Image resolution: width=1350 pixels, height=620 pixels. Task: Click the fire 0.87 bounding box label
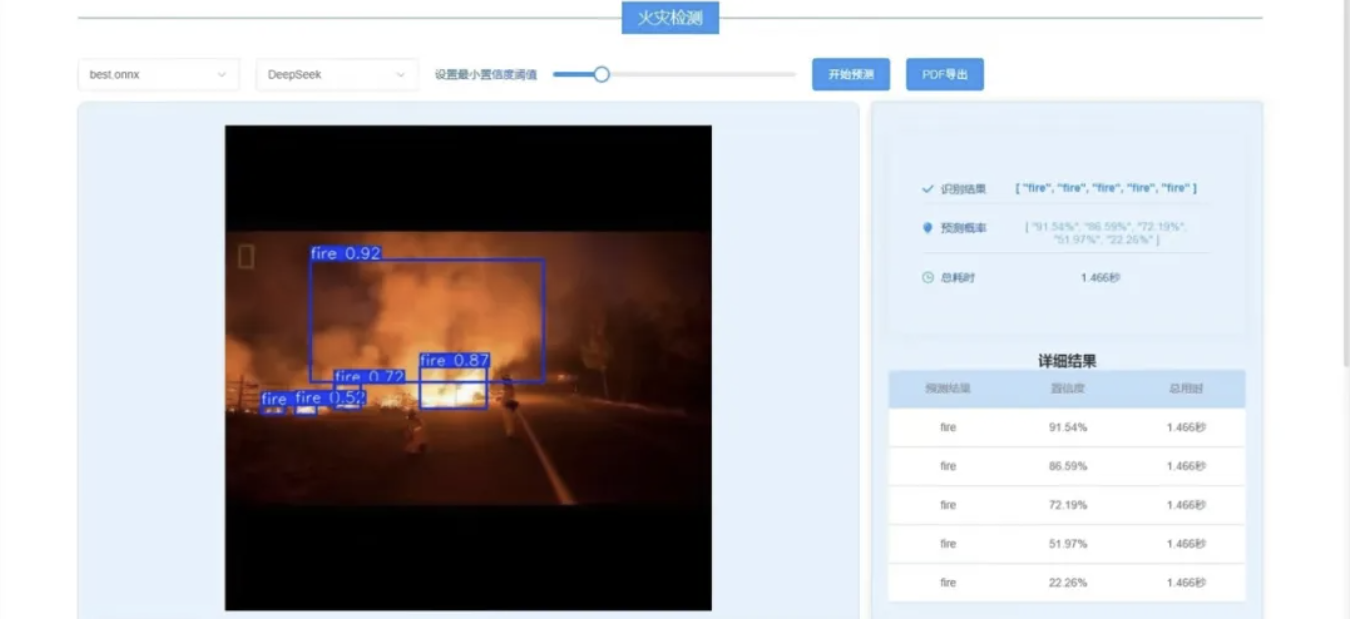point(454,360)
